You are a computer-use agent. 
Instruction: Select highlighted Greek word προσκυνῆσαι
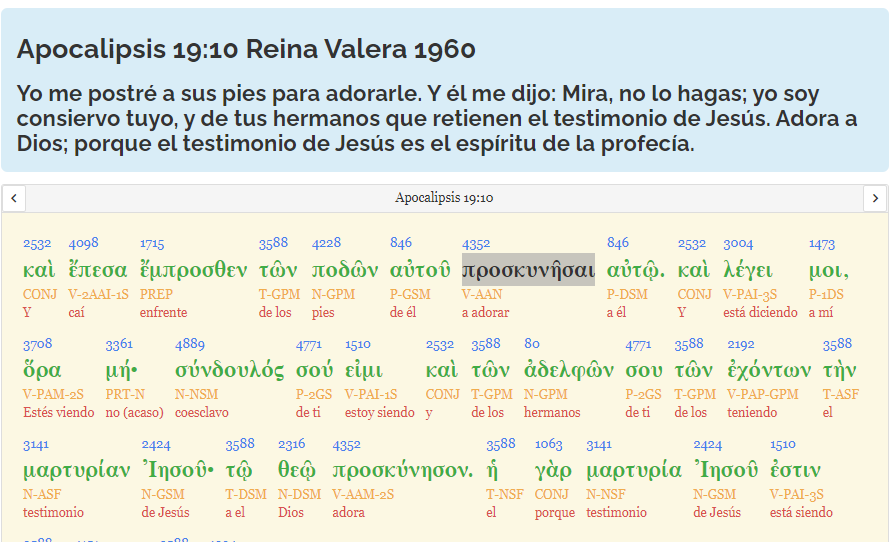[528, 270]
